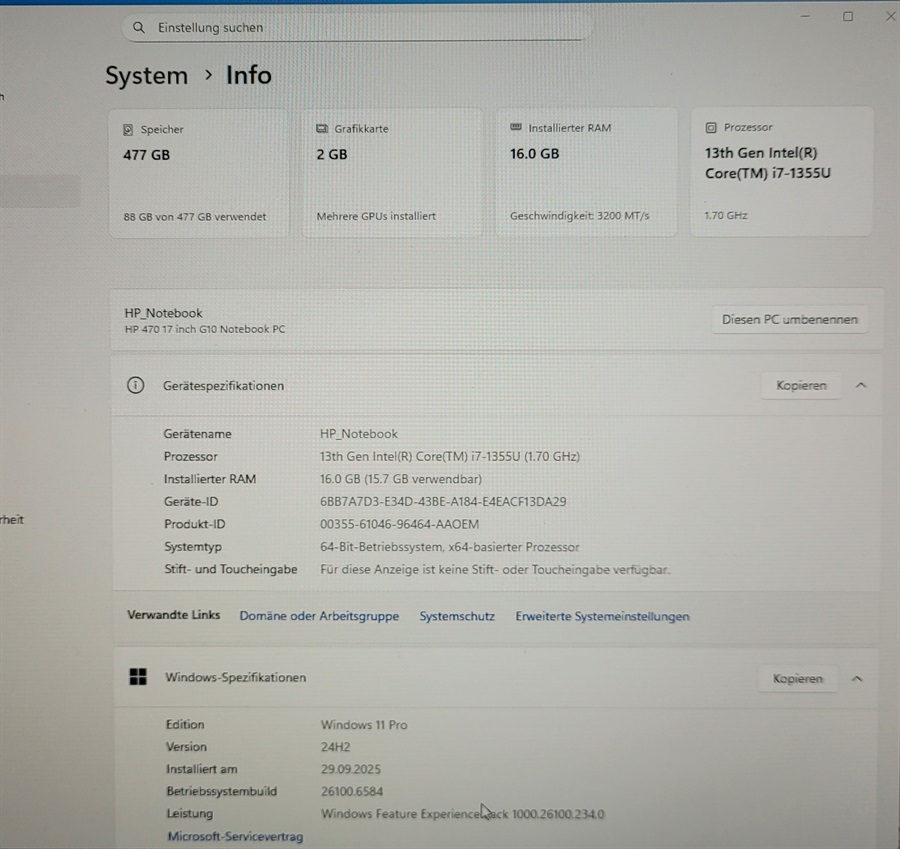
Task: Go back to System breadcrumb
Action: click(x=146, y=75)
